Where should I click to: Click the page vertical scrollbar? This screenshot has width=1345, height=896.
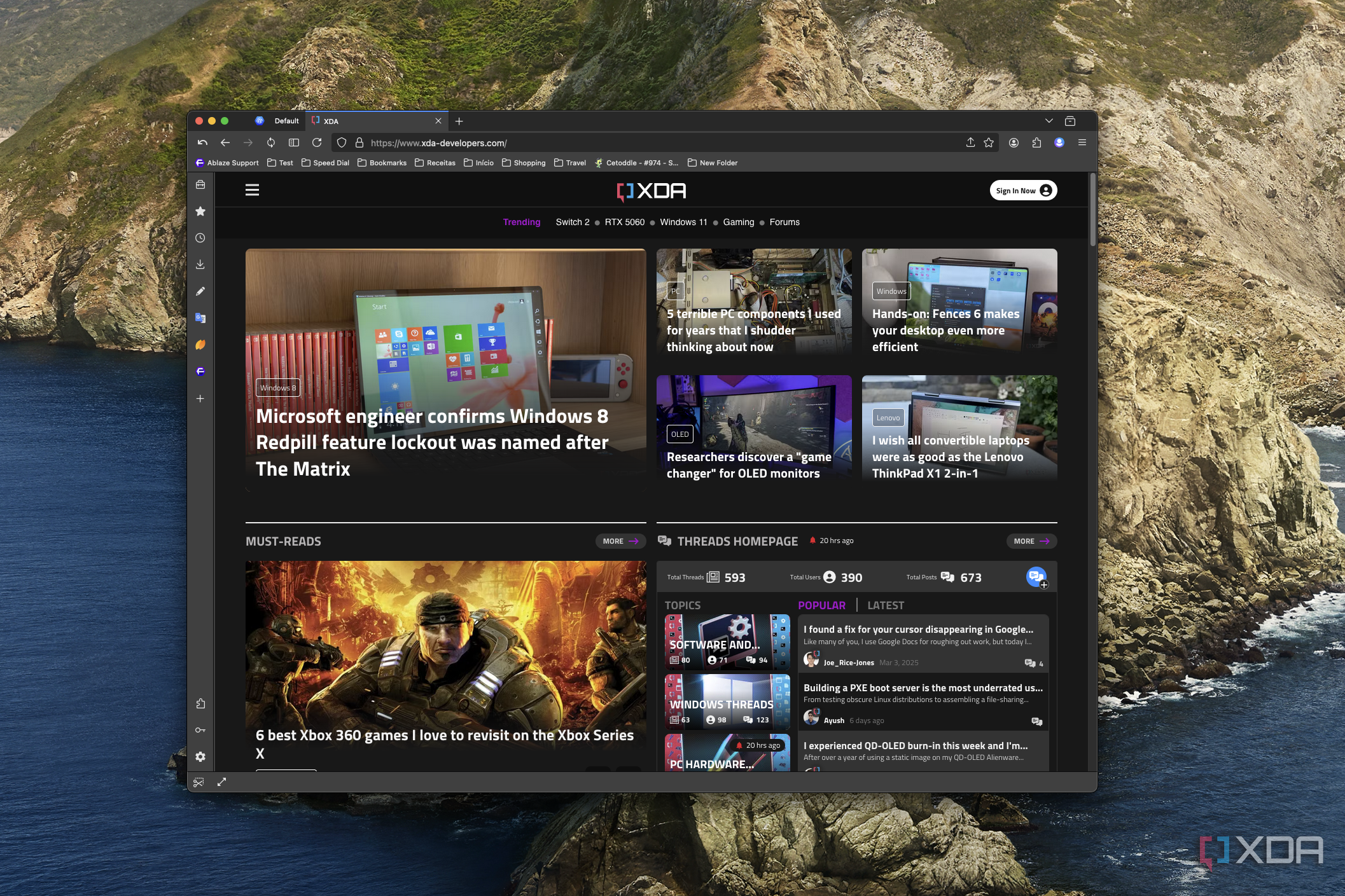(x=1092, y=210)
